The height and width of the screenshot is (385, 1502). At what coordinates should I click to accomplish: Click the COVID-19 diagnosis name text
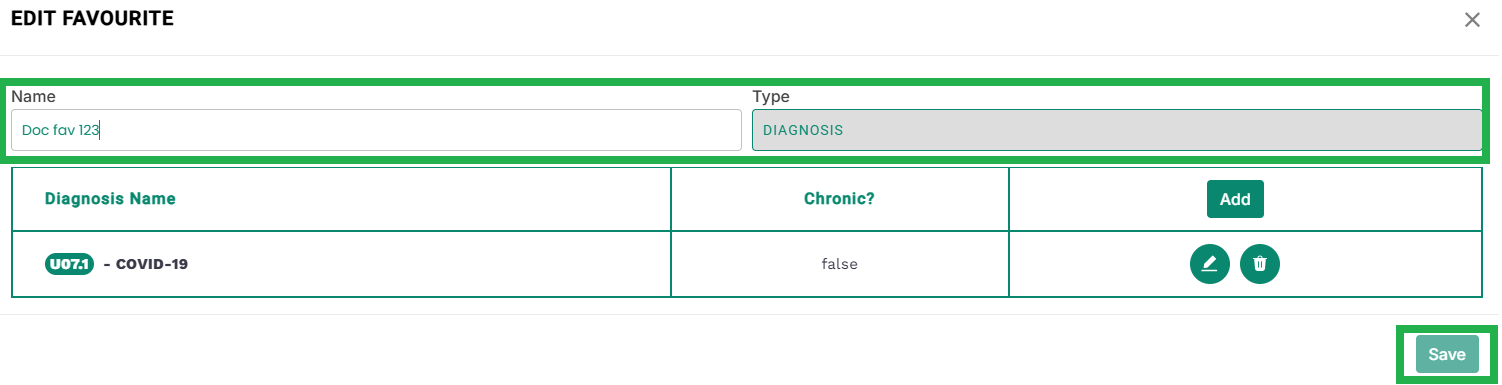point(152,264)
